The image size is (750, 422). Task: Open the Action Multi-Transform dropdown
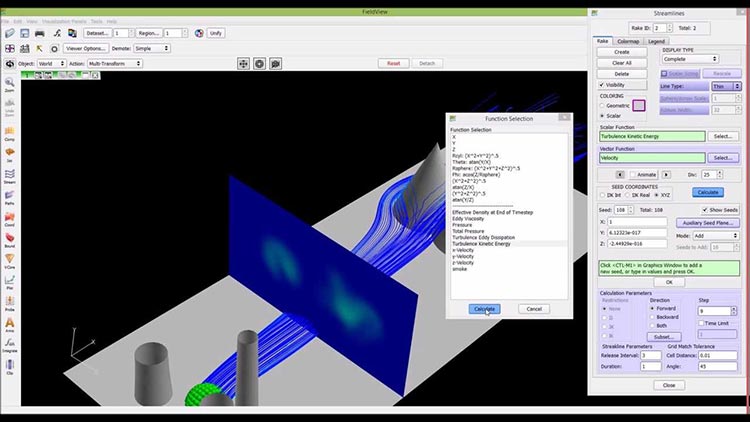coord(114,64)
